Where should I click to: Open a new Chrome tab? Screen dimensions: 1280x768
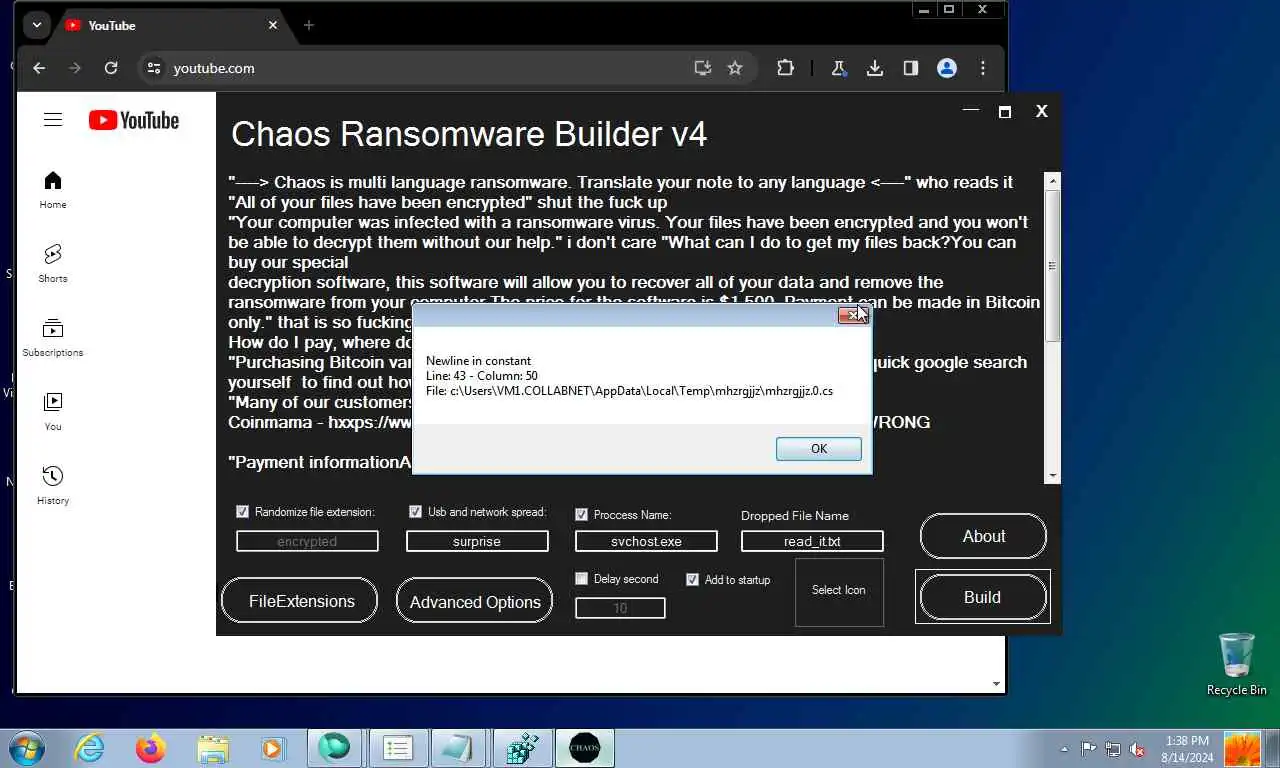309,25
